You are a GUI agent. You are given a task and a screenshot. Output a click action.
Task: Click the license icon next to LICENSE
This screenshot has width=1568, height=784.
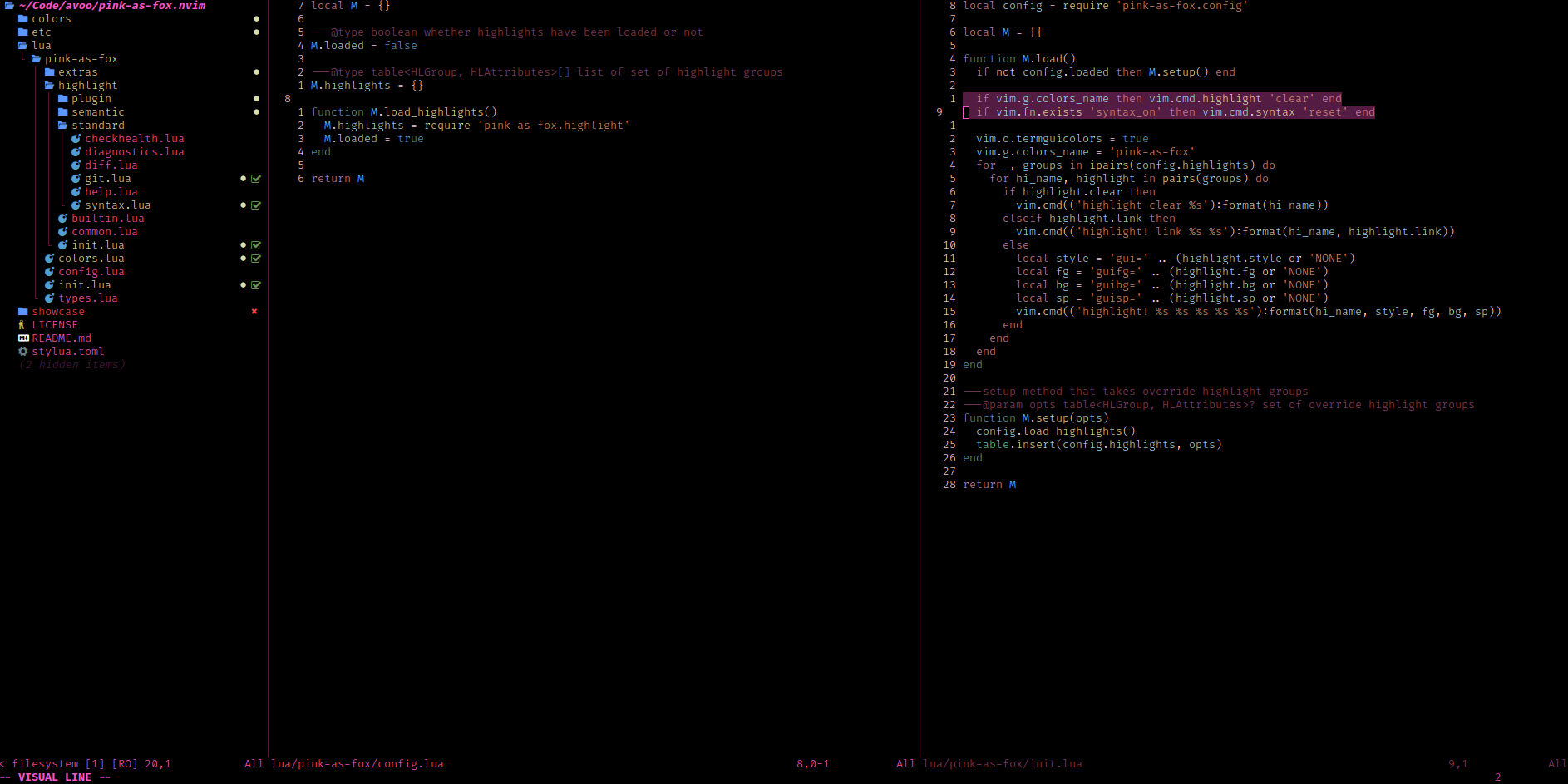[22, 325]
